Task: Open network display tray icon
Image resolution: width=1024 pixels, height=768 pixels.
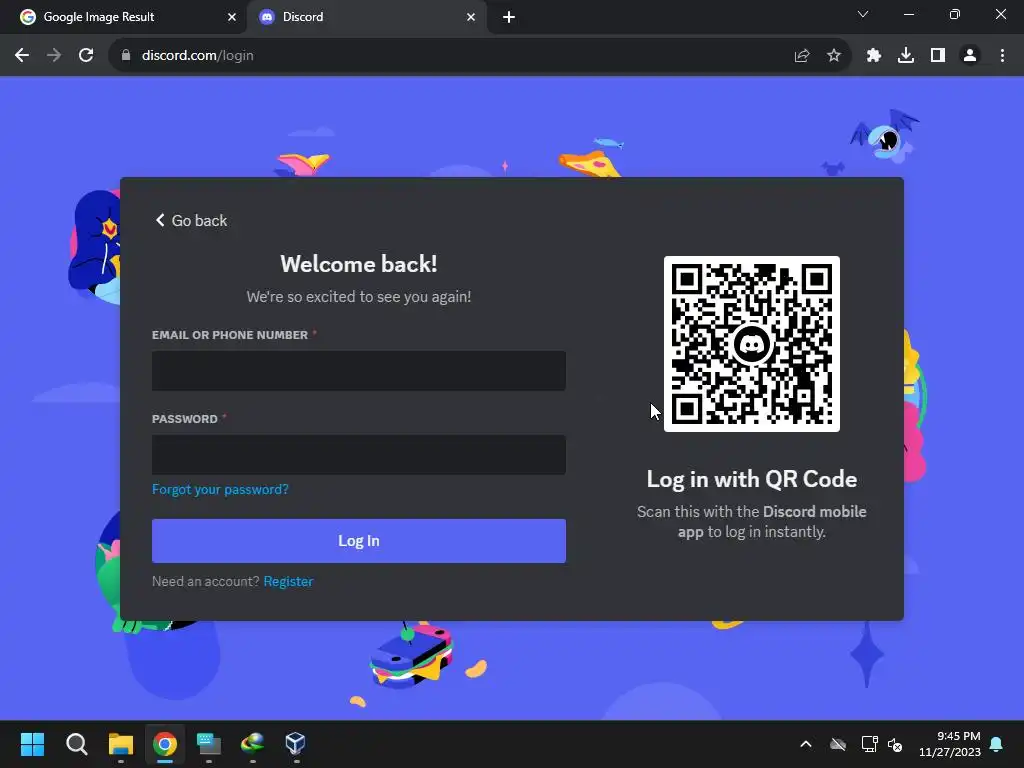Action: (869, 744)
